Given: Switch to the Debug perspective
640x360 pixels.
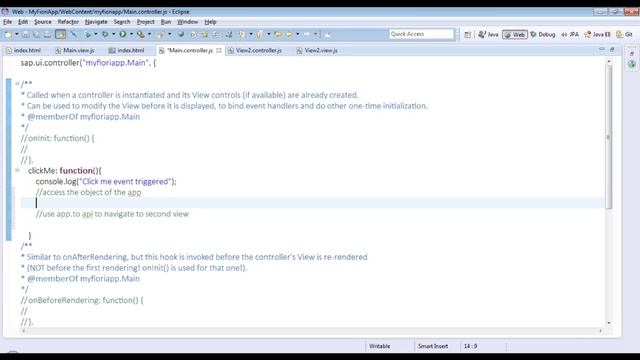Looking at the screenshot, I should 543,35.
